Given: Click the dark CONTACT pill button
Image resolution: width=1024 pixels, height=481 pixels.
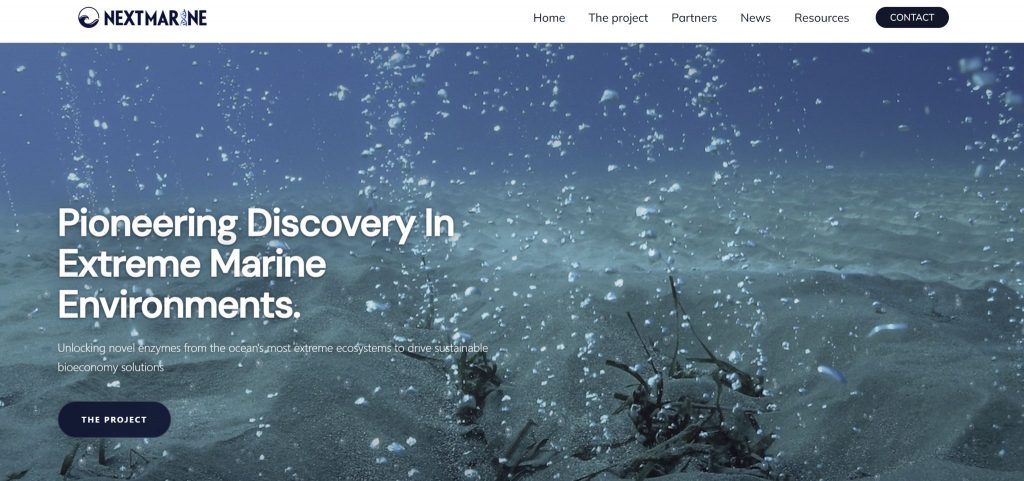Looking at the screenshot, I should coord(912,18).
